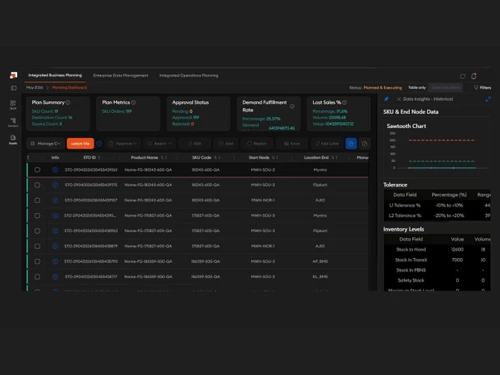Screen dimensions: 500x375
Task: Click the Add button
Action: 226,144
